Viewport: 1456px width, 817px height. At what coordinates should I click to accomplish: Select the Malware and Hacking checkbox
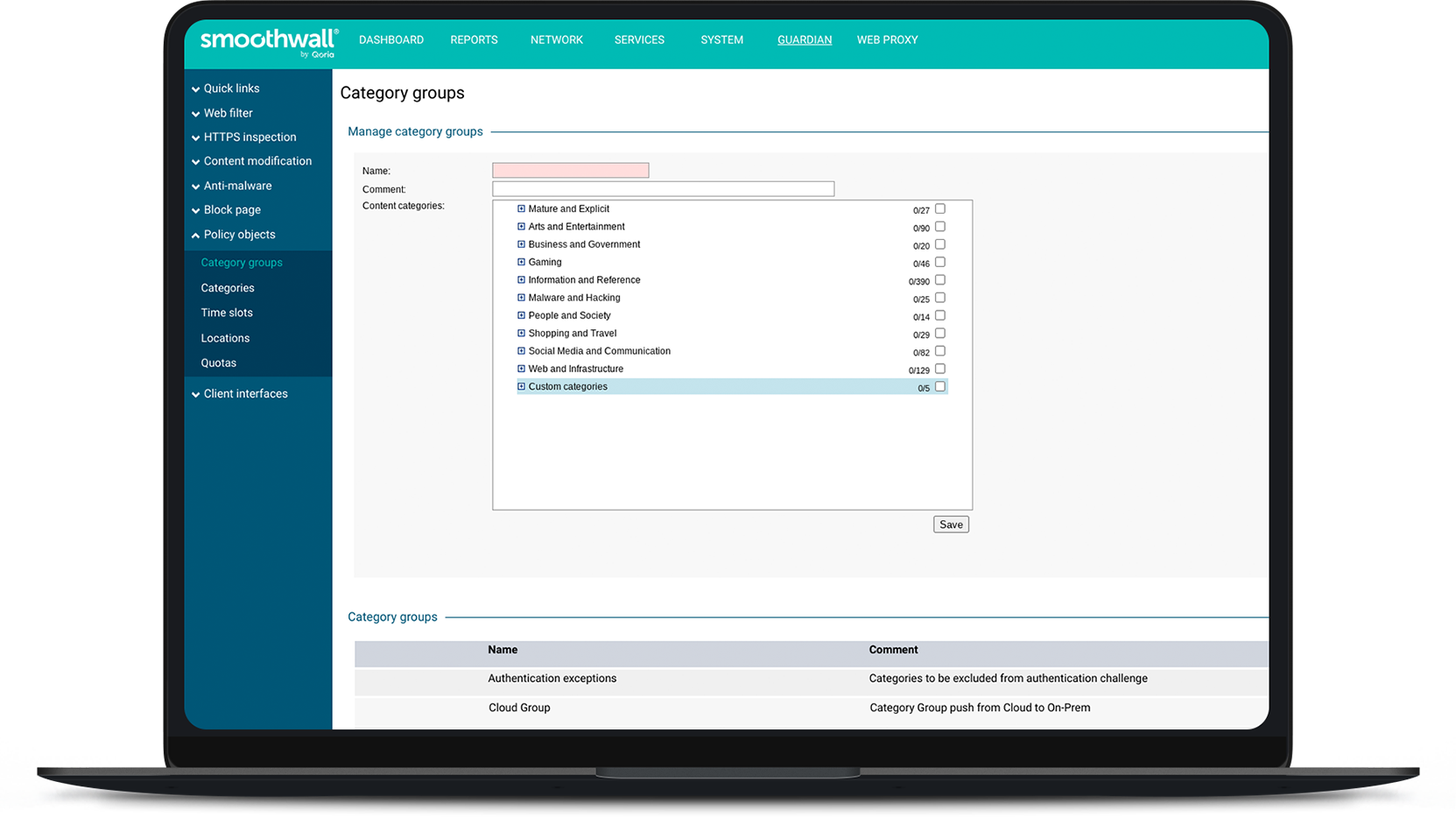point(939,298)
